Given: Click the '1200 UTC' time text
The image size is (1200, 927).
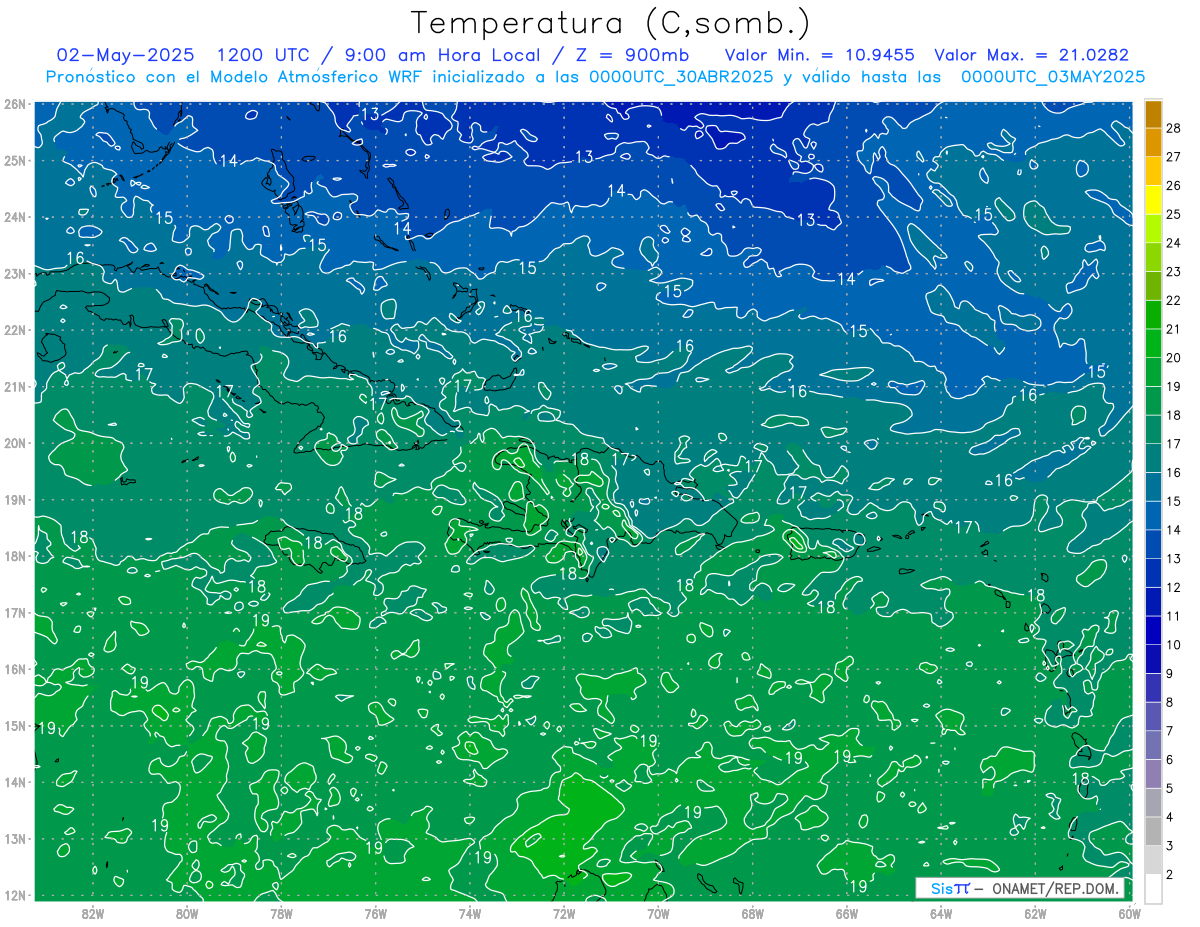Looking at the screenshot, I should point(262,56).
